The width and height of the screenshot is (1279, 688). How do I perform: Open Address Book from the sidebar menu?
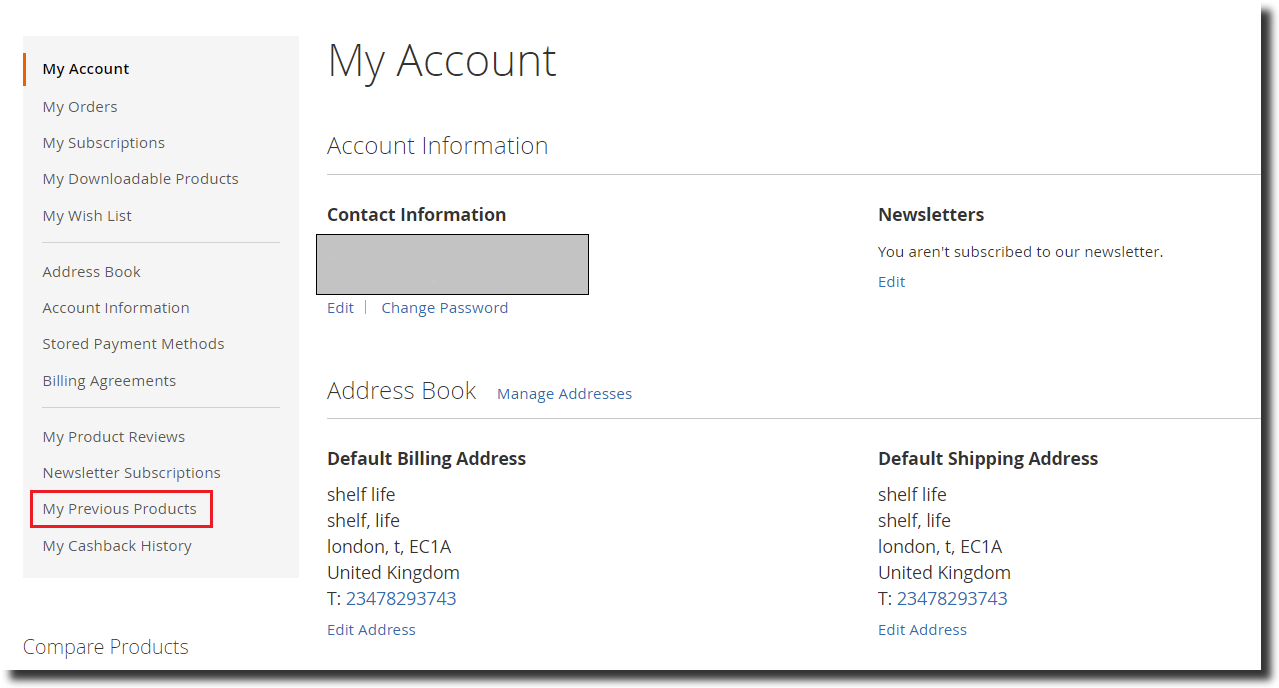91,272
